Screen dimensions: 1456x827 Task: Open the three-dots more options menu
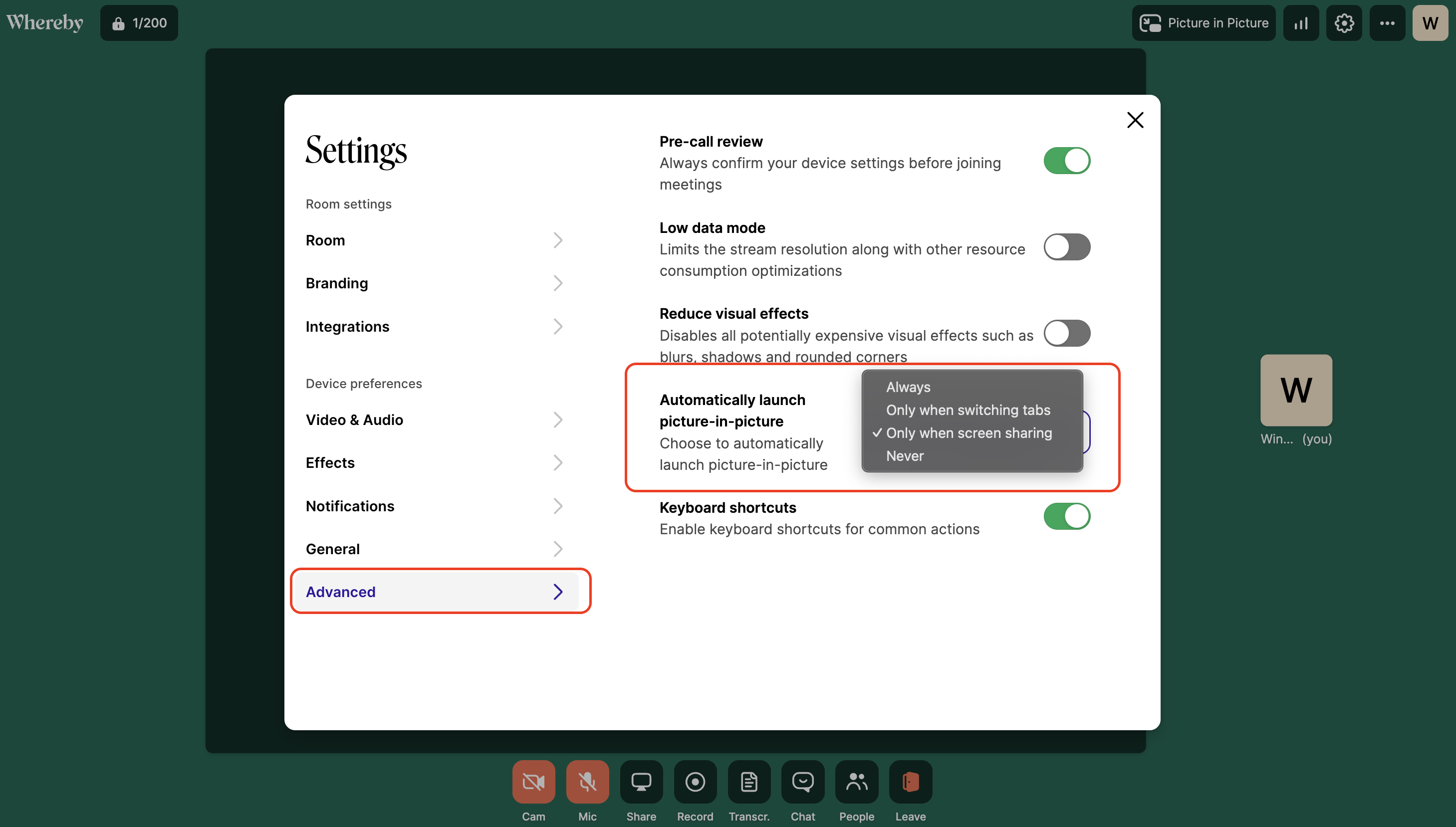pos(1387,23)
